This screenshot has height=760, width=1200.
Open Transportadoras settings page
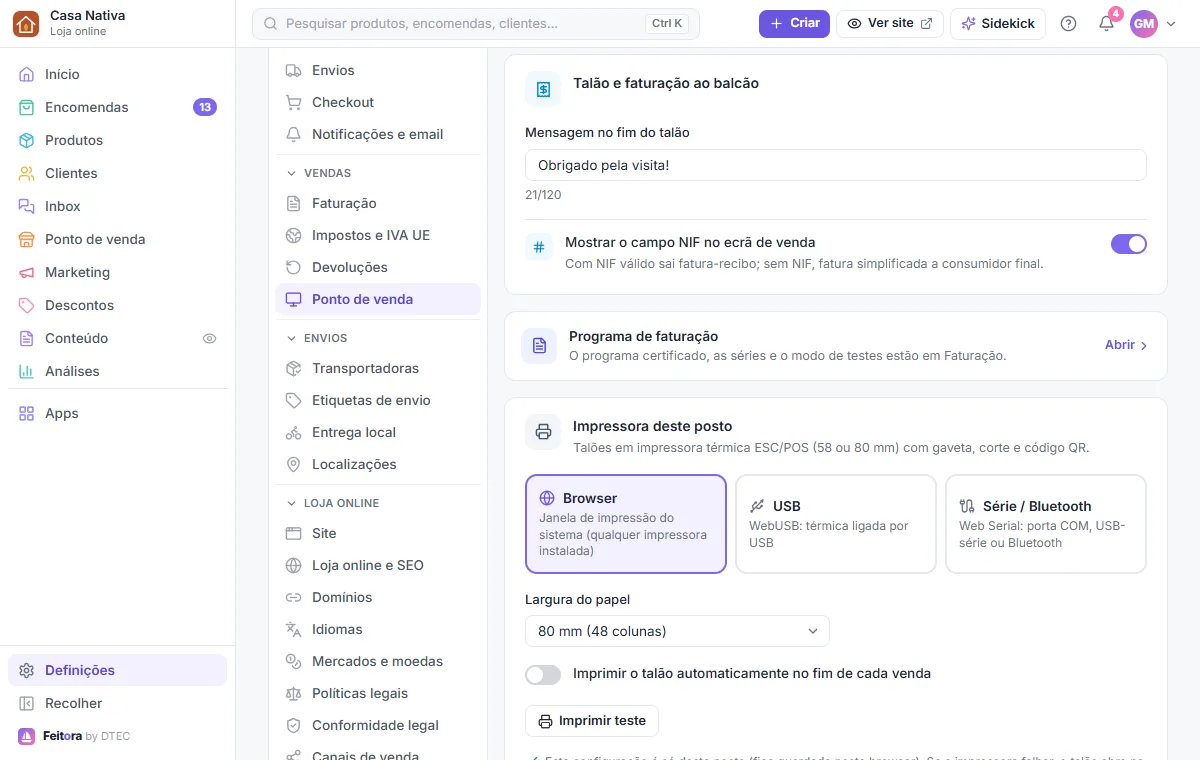click(378, 368)
